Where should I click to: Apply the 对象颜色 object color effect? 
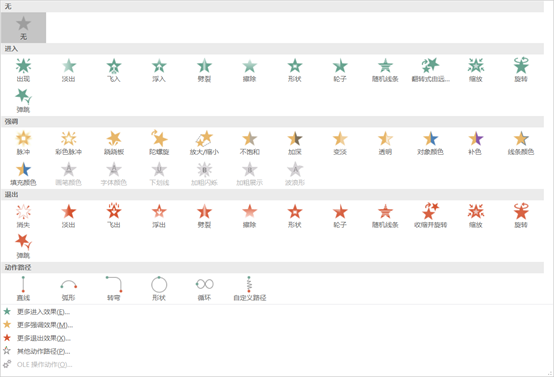(430, 143)
